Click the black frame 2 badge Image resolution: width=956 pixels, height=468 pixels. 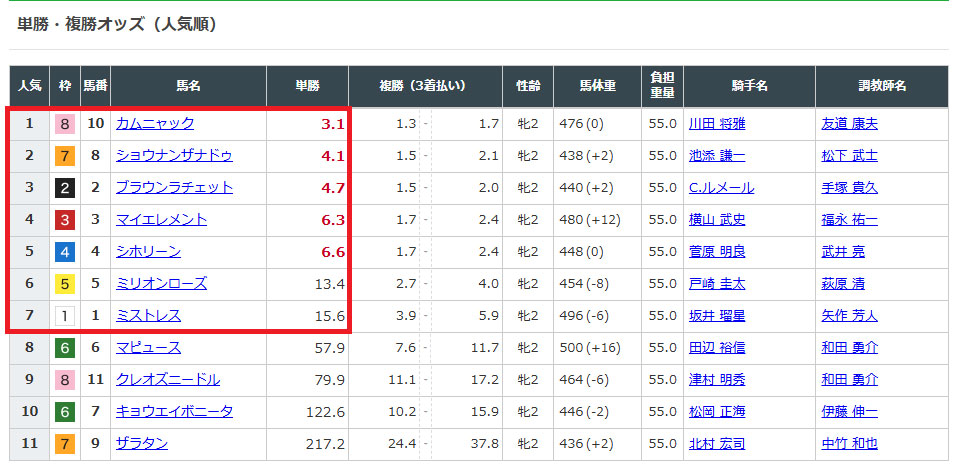pyautogui.click(x=64, y=187)
